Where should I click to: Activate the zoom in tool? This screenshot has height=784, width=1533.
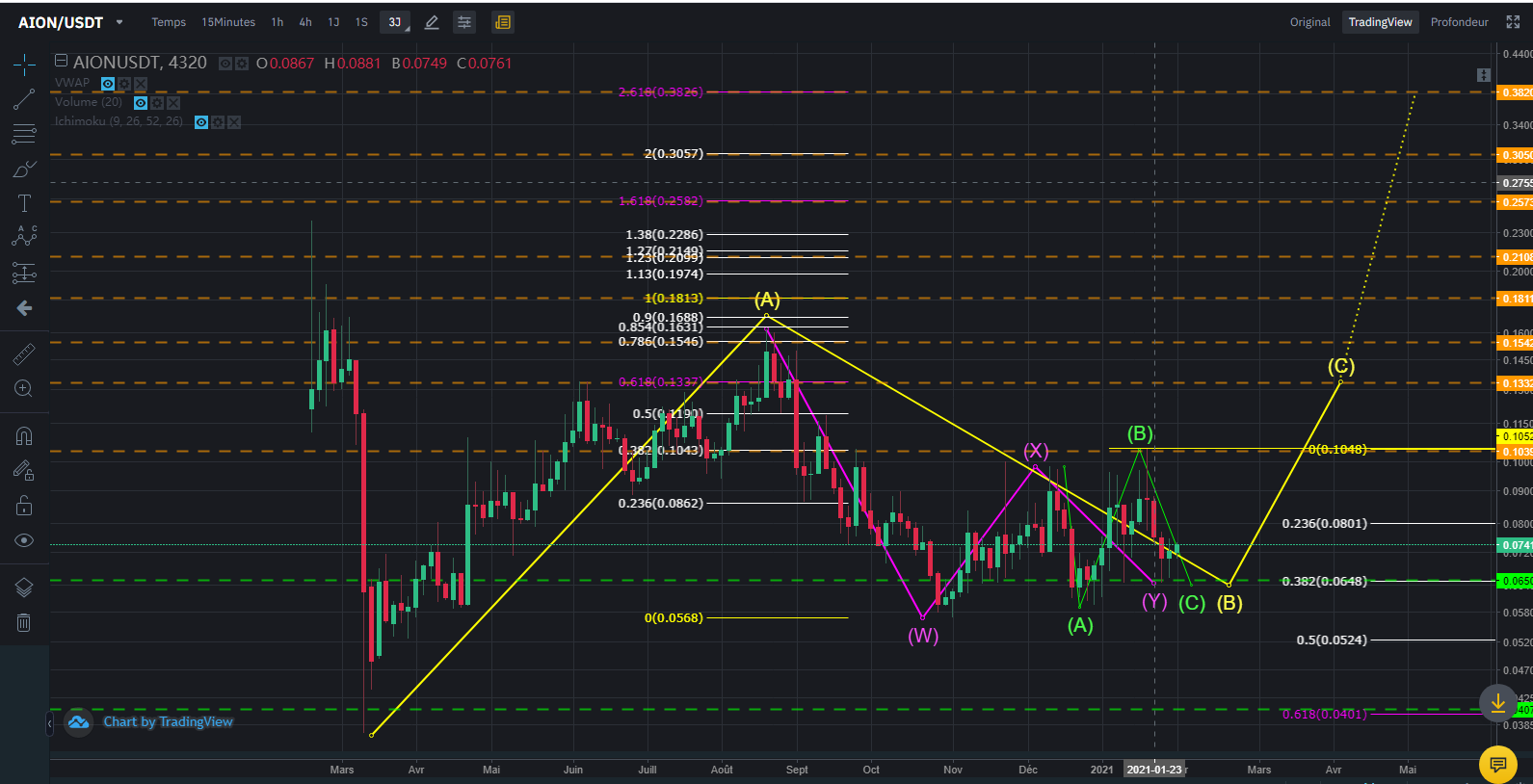pos(24,388)
